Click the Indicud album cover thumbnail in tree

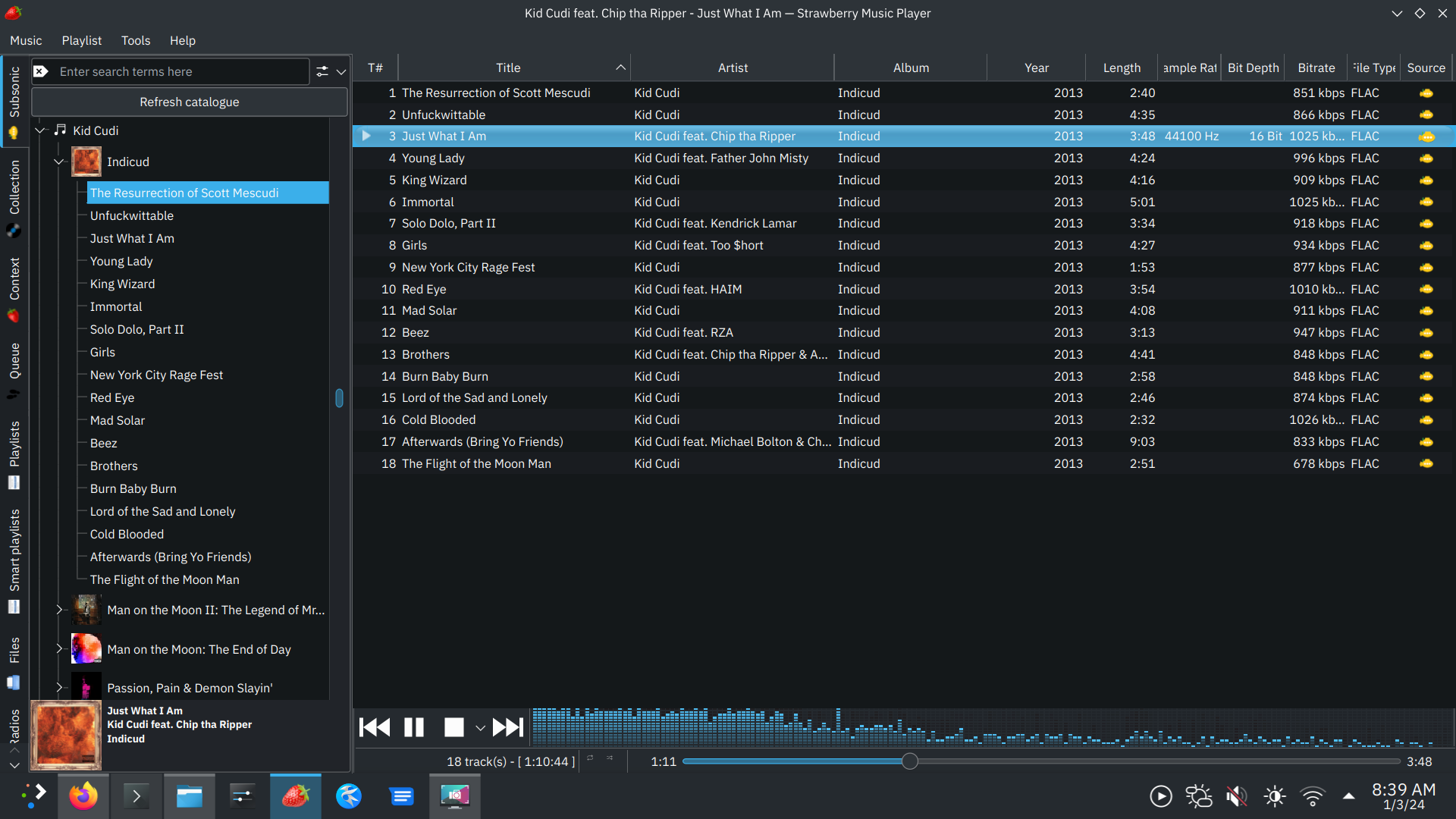86,162
